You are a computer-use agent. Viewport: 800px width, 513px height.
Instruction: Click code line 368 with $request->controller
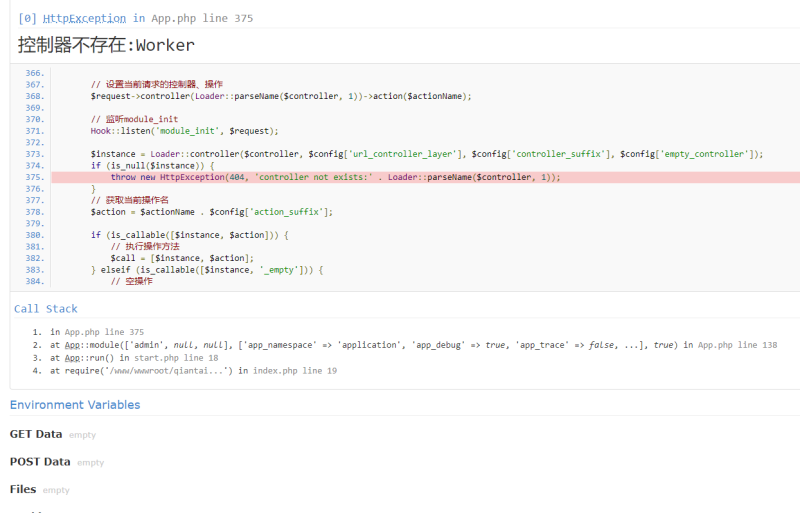pyautogui.click(x=281, y=96)
